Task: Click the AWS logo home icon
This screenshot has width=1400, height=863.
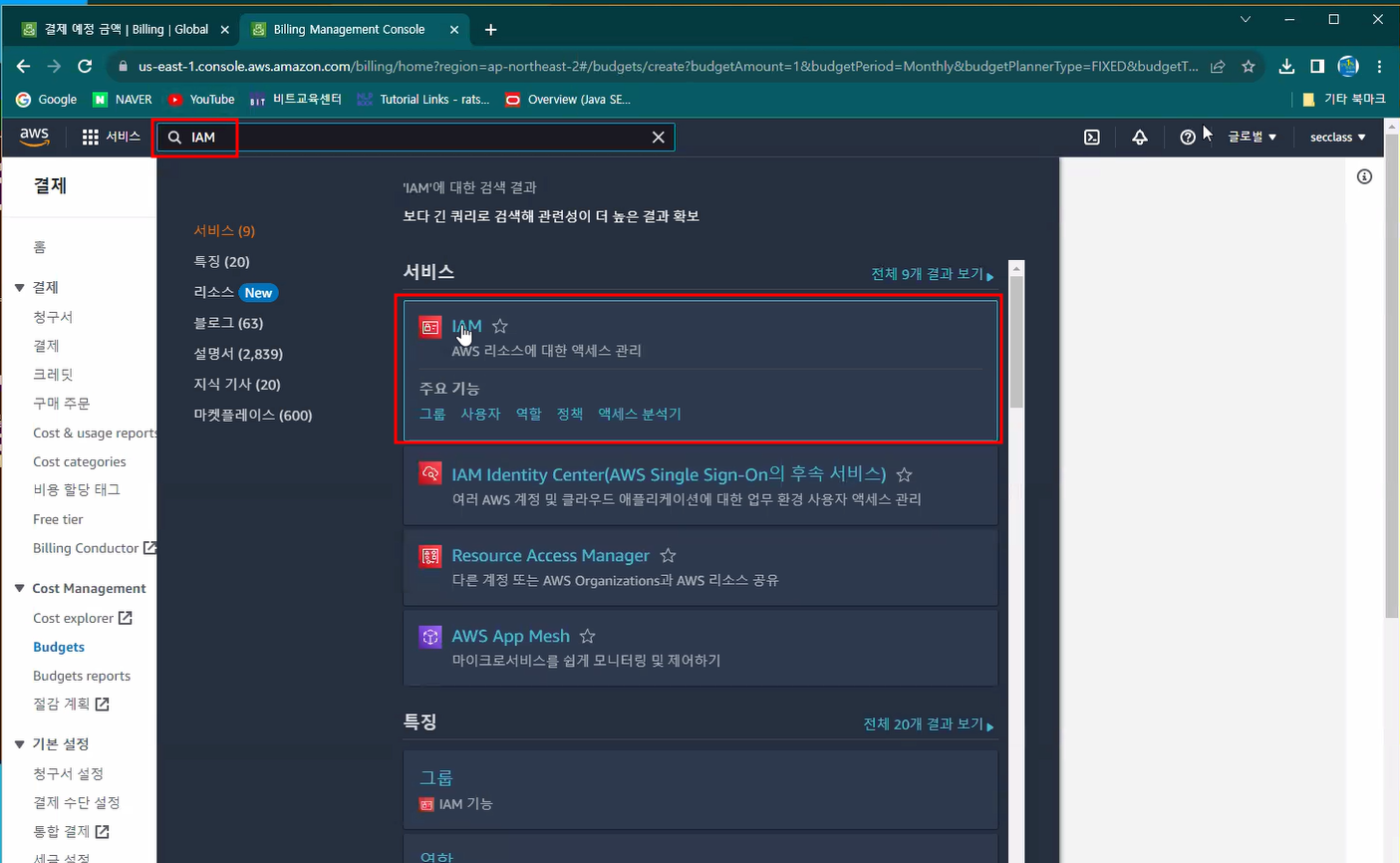Action: [34, 137]
